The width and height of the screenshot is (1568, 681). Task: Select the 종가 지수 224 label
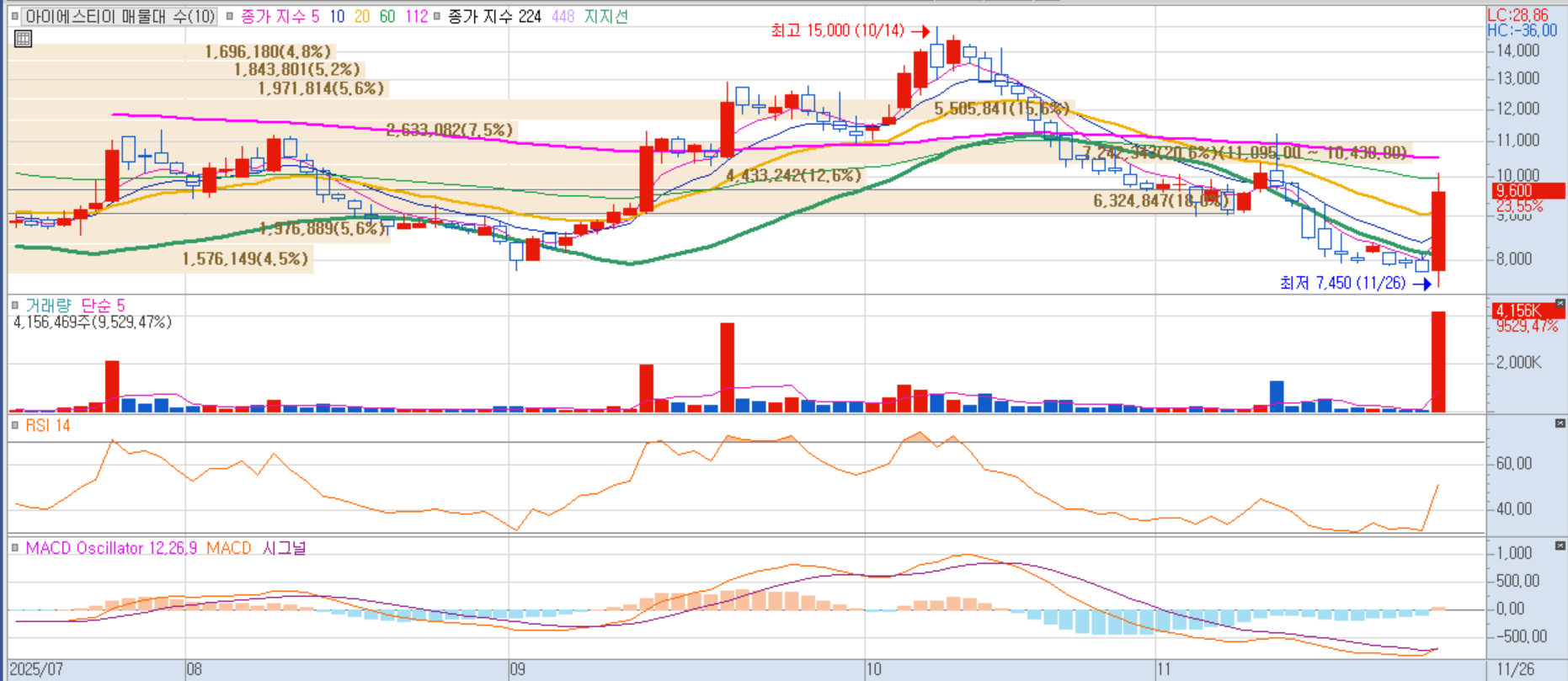tap(494, 16)
